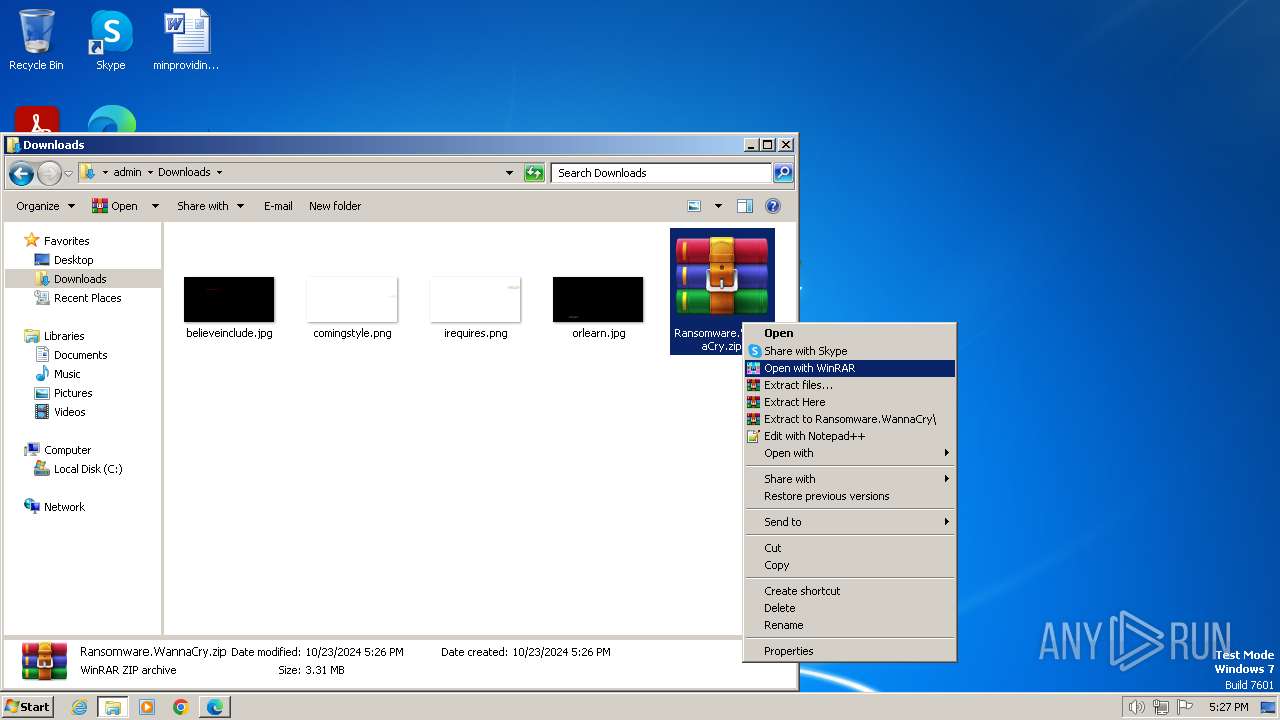The image size is (1280, 720).
Task: Open the Share with toolbar dropdown
Action: (x=210, y=206)
